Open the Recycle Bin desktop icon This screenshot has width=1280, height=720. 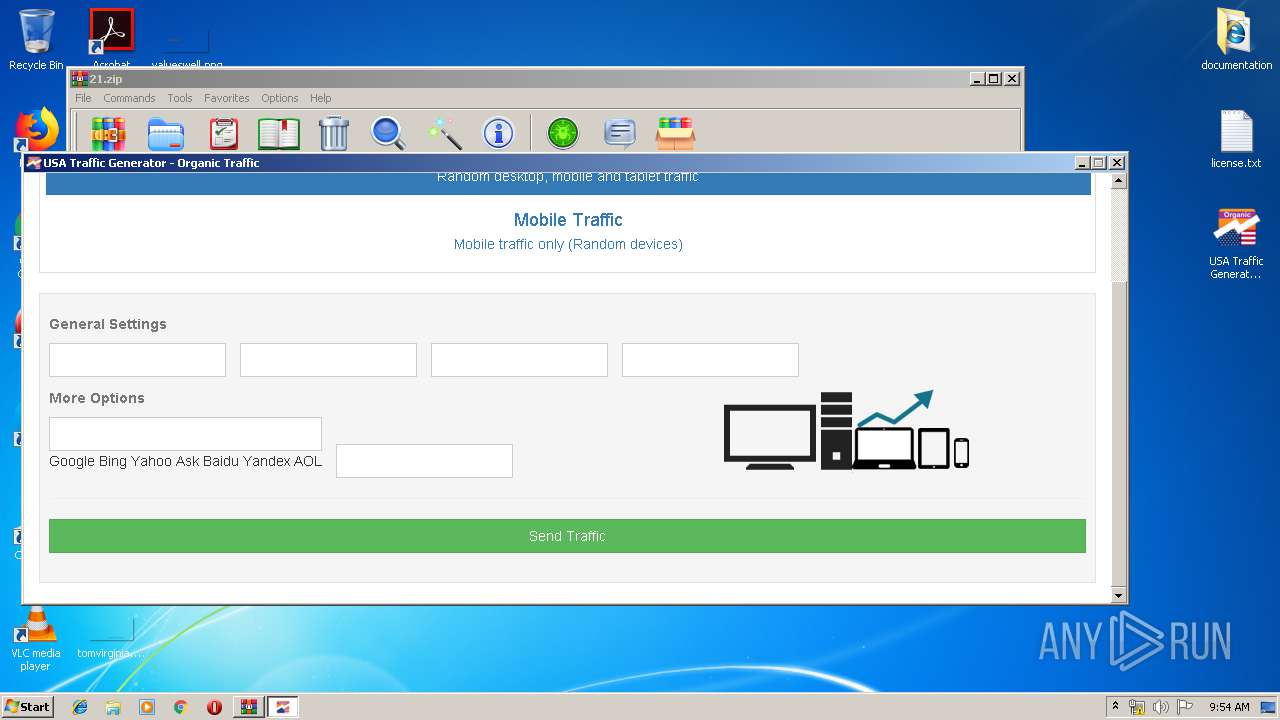coord(36,39)
